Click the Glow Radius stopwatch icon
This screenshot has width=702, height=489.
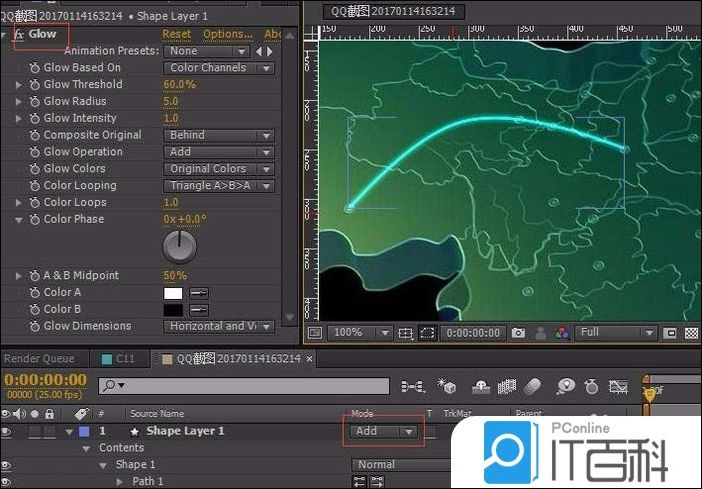34,102
